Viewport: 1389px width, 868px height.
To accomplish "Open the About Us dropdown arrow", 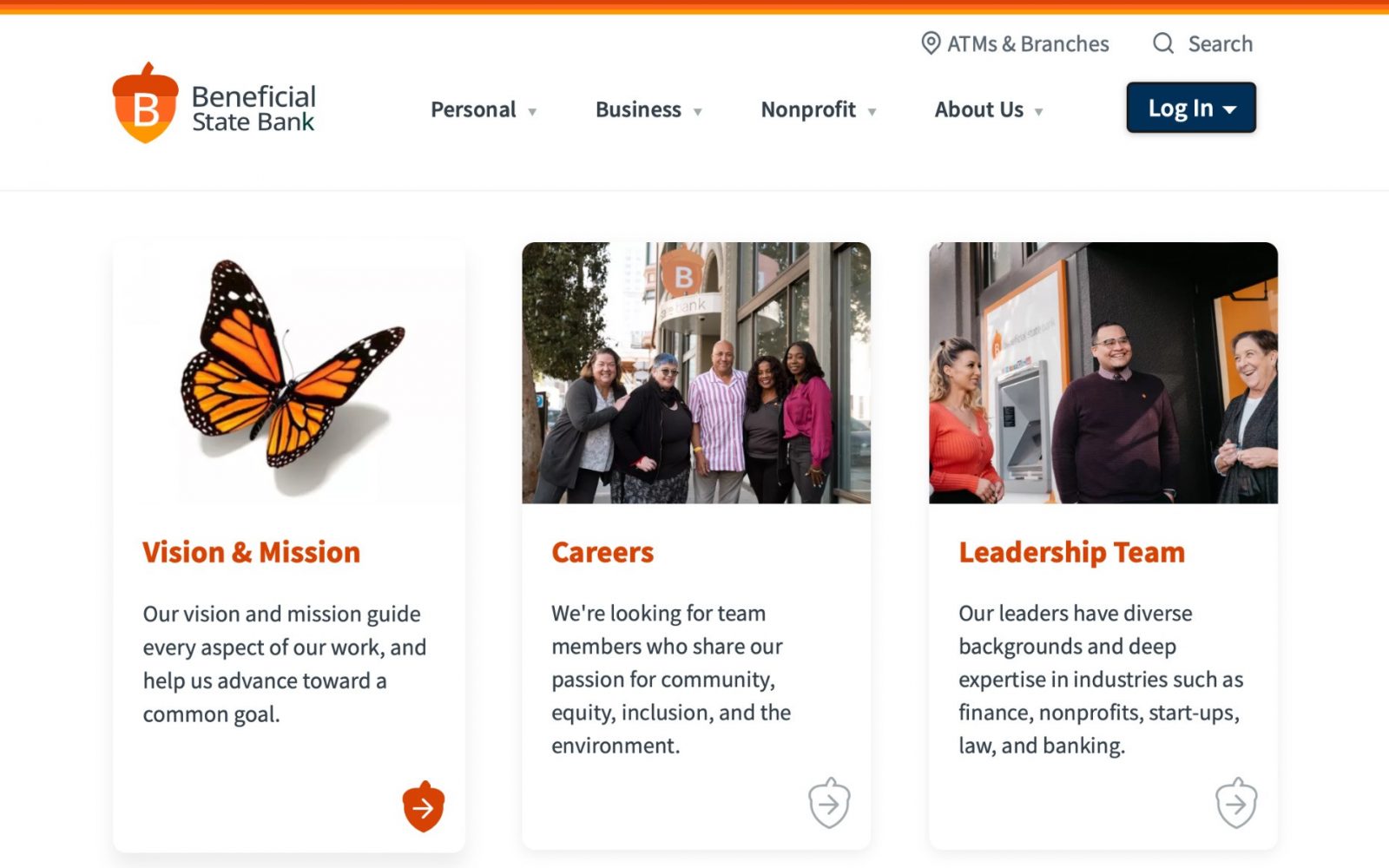I will point(1038,112).
